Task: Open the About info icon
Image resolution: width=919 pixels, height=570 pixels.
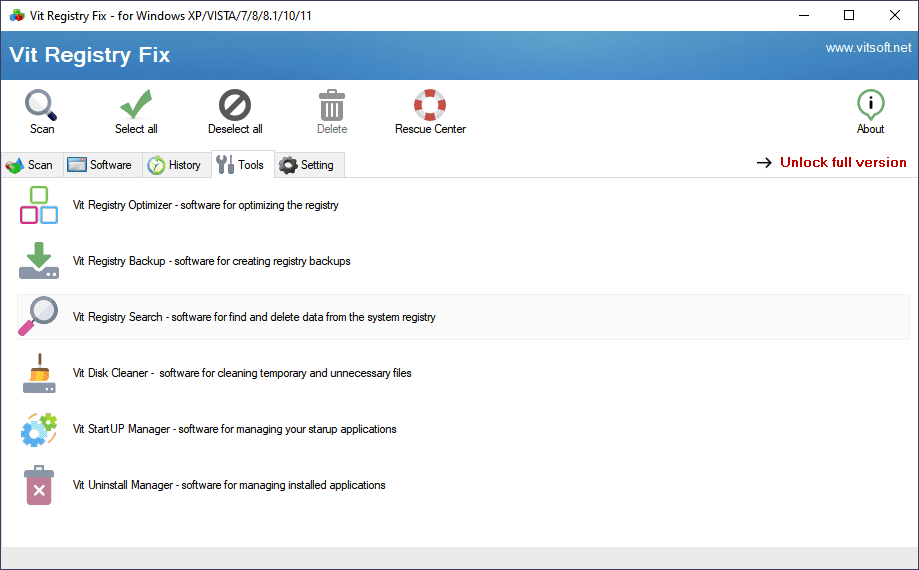Action: click(x=870, y=105)
